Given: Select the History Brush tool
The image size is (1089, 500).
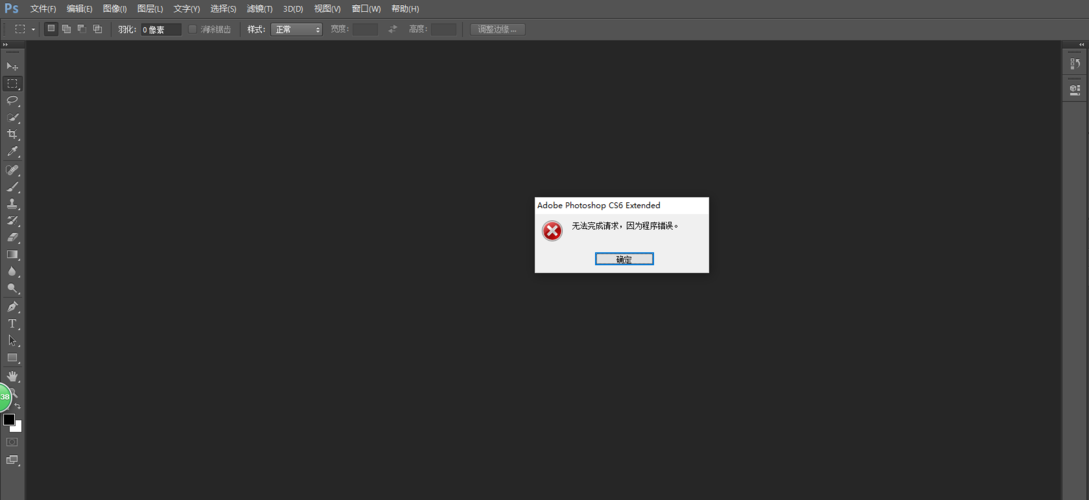Looking at the screenshot, I should [13, 221].
